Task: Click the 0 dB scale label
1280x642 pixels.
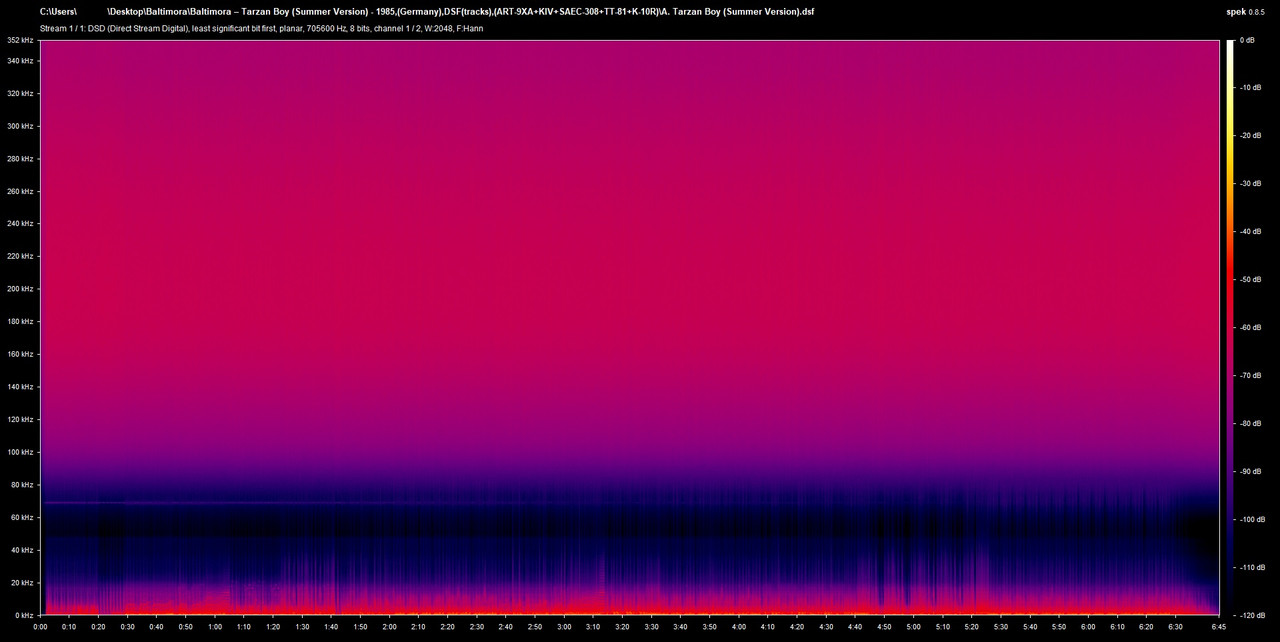Action: tap(1247, 41)
